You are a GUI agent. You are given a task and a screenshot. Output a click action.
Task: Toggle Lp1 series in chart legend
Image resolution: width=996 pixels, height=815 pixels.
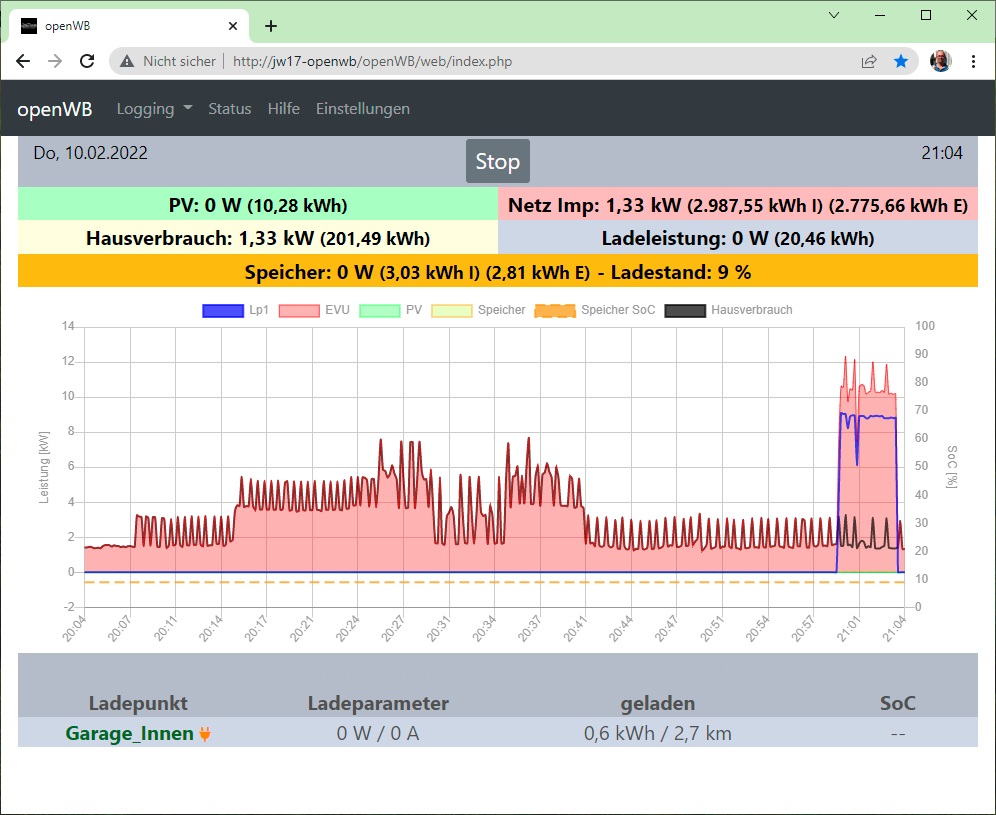coord(223,310)
